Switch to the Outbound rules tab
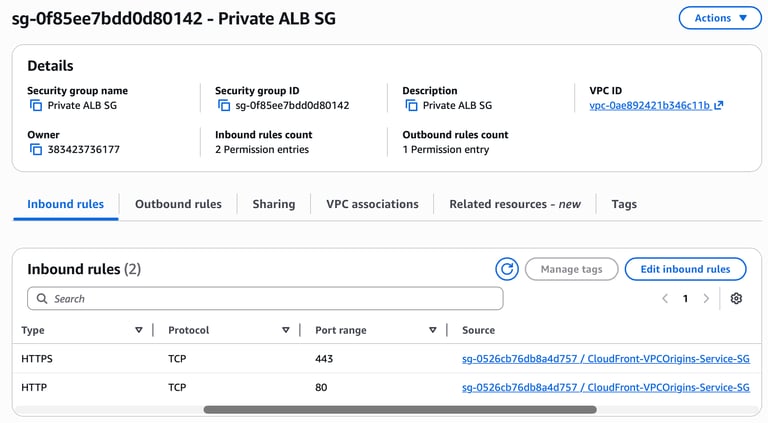 click(178, 204)
